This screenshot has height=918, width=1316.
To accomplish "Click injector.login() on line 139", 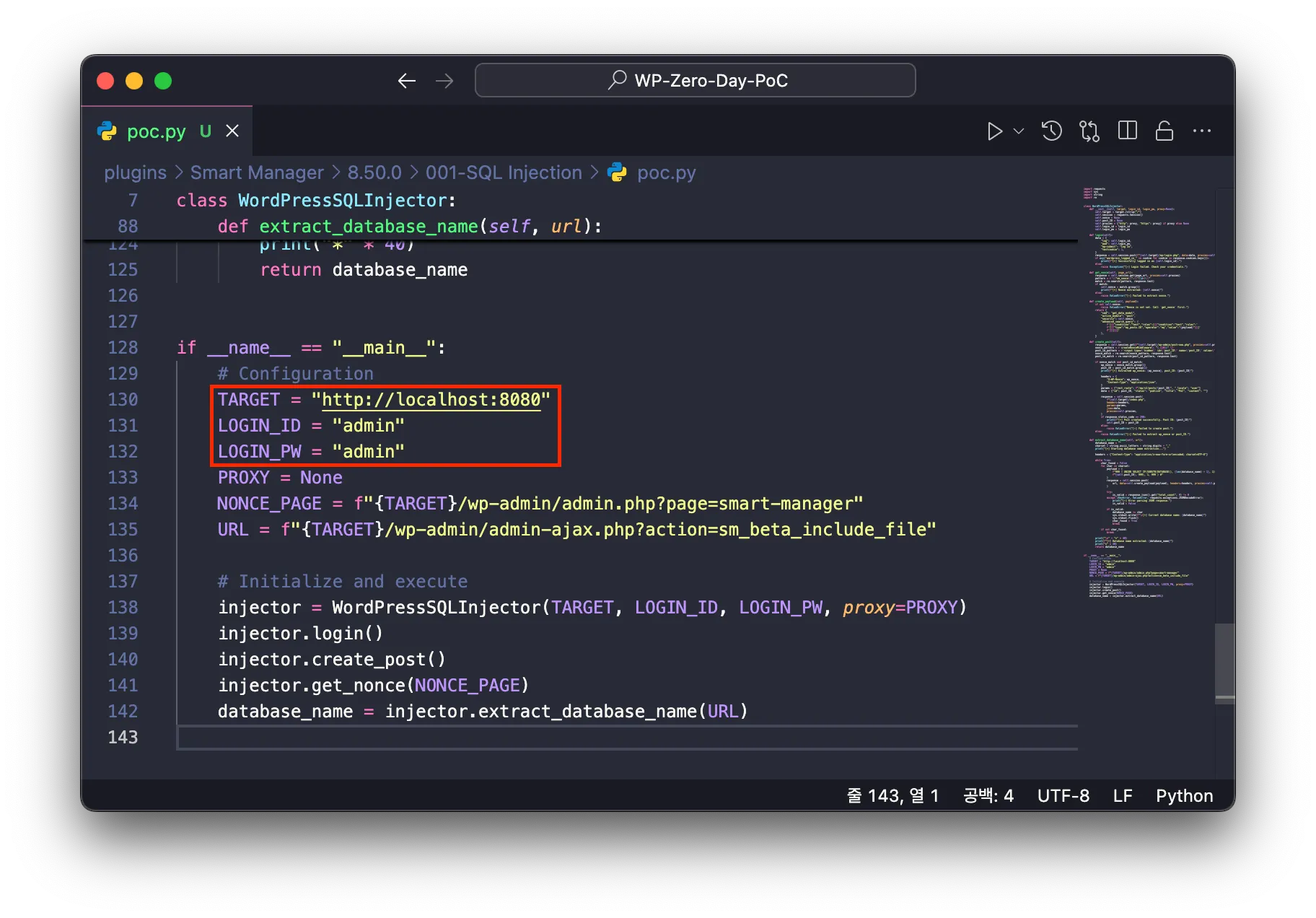I will coord(300,634).
